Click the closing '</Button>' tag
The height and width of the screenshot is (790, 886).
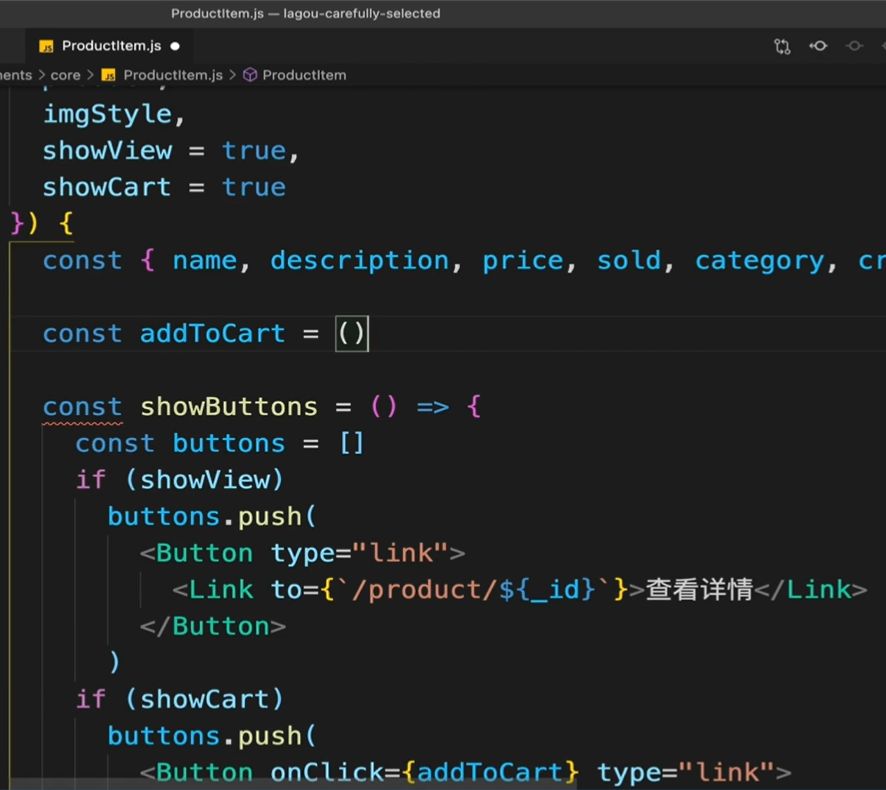pos(212,627)
